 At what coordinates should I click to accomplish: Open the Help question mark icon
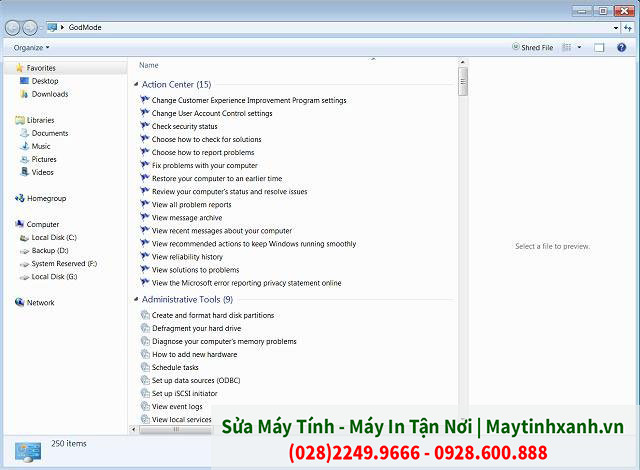tap(621, 47)
